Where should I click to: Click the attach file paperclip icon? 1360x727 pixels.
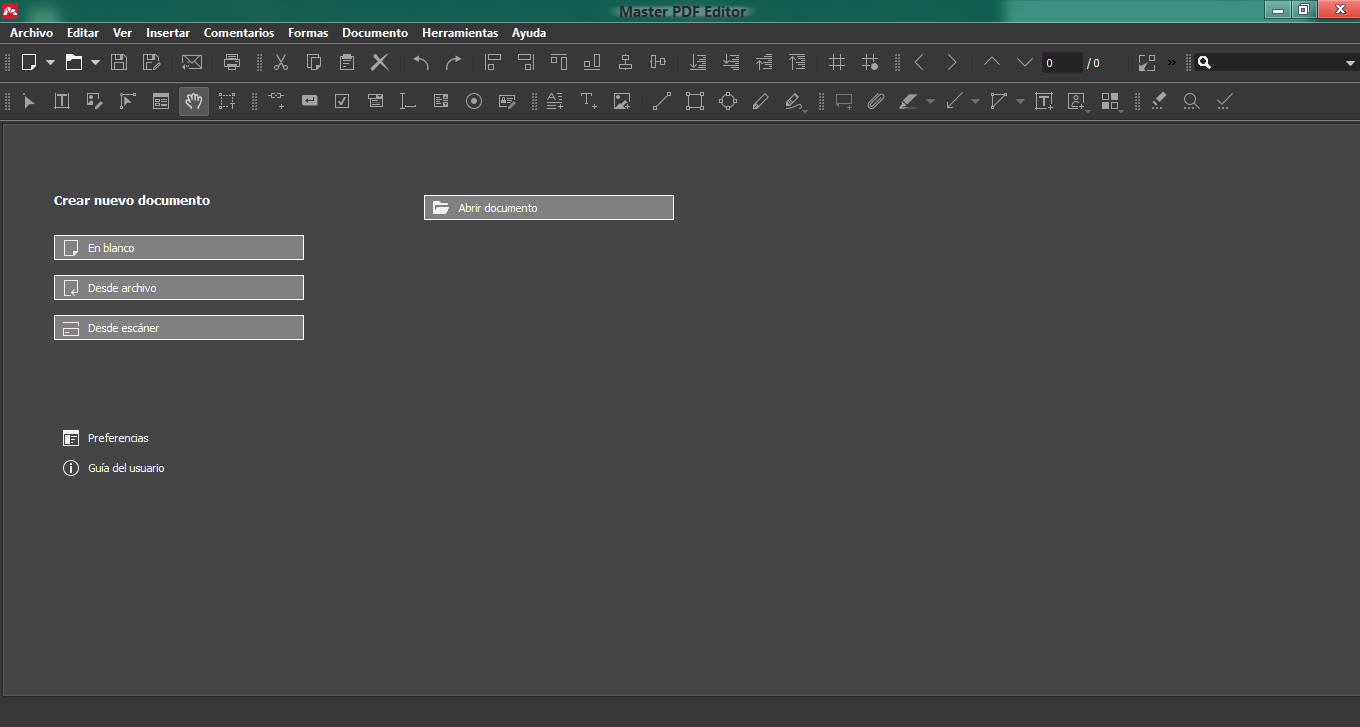pyautogui.click(x=876, y=101)
